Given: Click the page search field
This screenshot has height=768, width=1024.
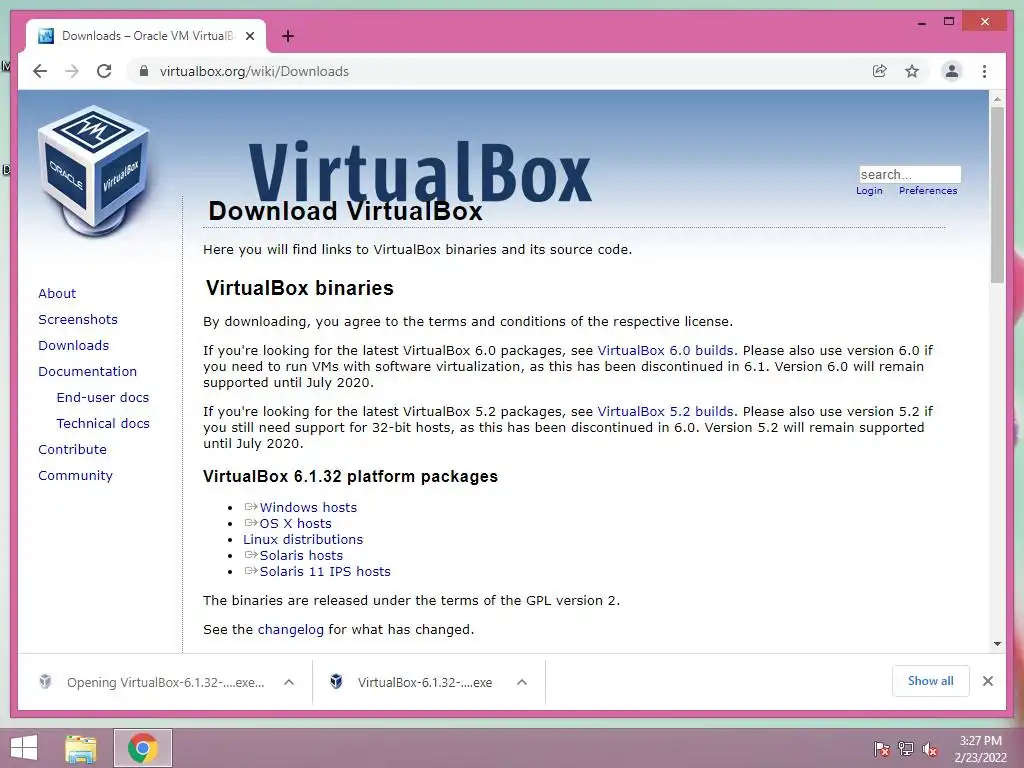Looking at the screenshot, I should click(x=910, y=174).
